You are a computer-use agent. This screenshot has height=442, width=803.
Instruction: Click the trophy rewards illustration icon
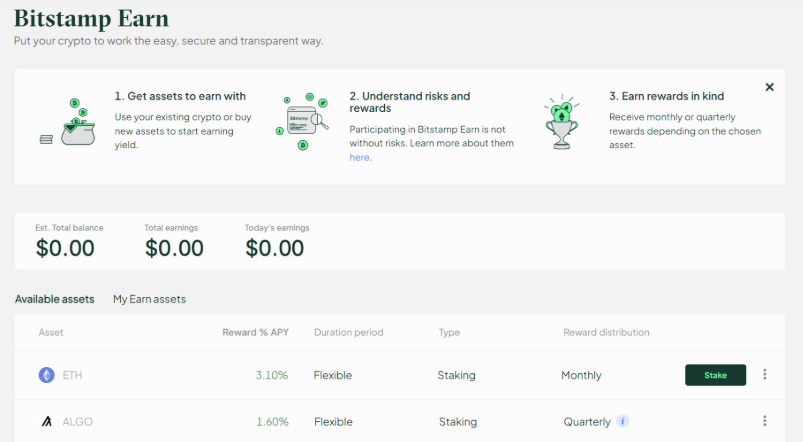[x=562, y=122]
